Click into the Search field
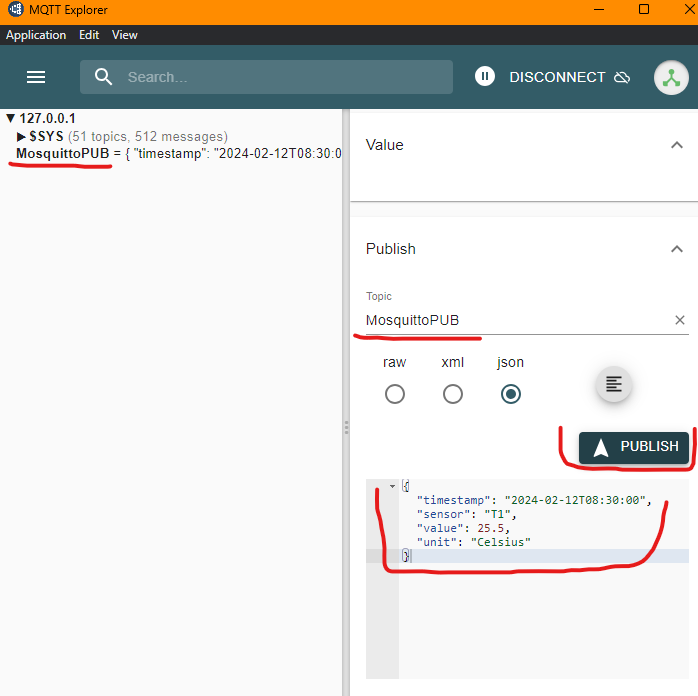 click(266, 77)
